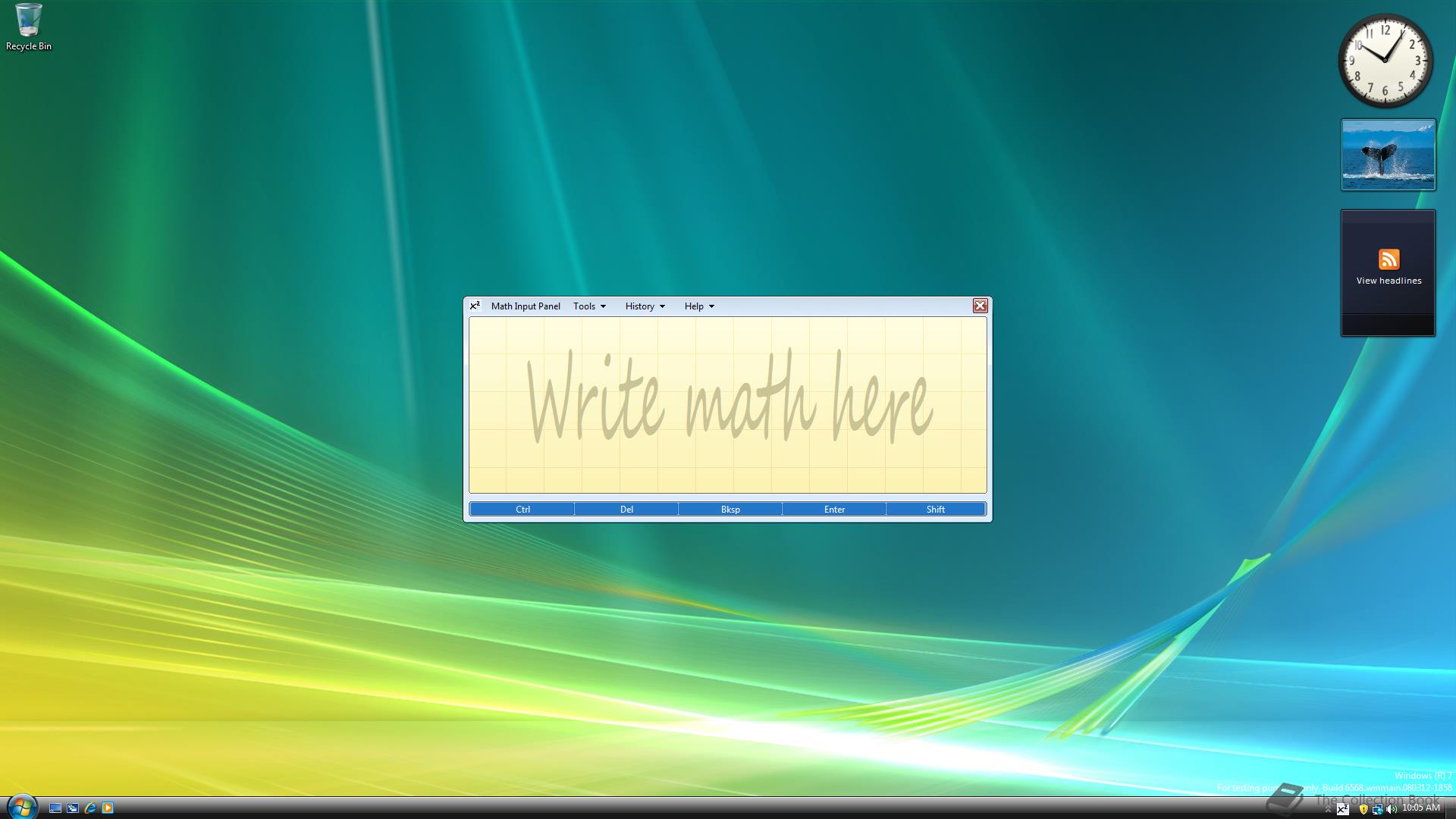
Task: Open the Help dropdown menu
Action: click(698, 306)
